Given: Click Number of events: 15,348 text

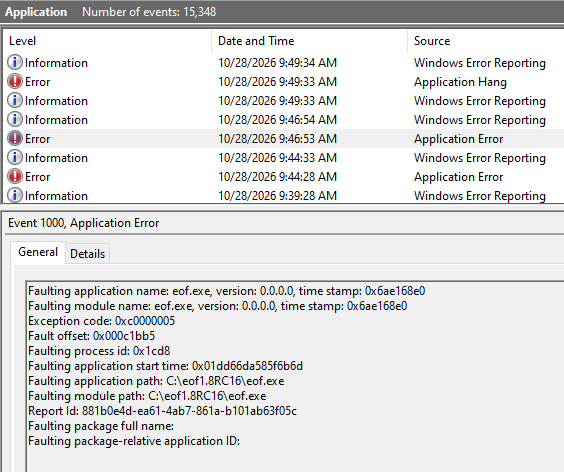Looking at the screenshot, I should [149, 12].
